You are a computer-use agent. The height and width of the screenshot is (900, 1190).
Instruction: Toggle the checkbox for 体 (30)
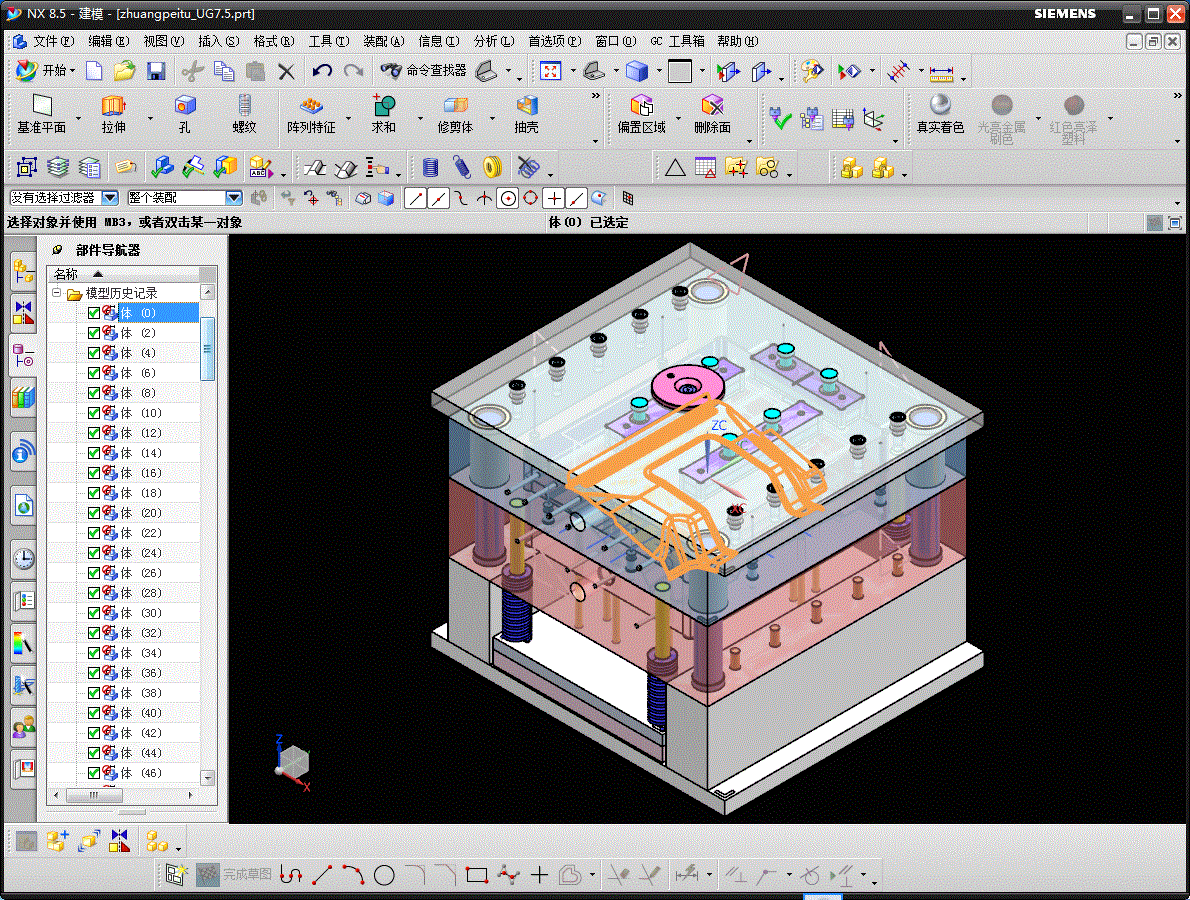point(94,612)
